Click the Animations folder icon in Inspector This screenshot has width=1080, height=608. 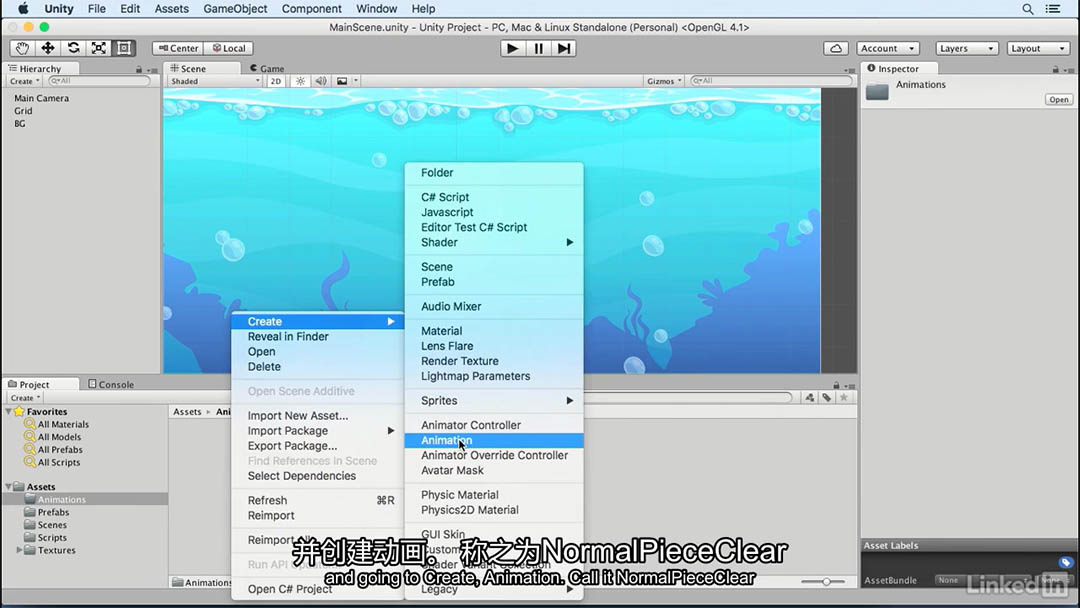pos(877,91)
